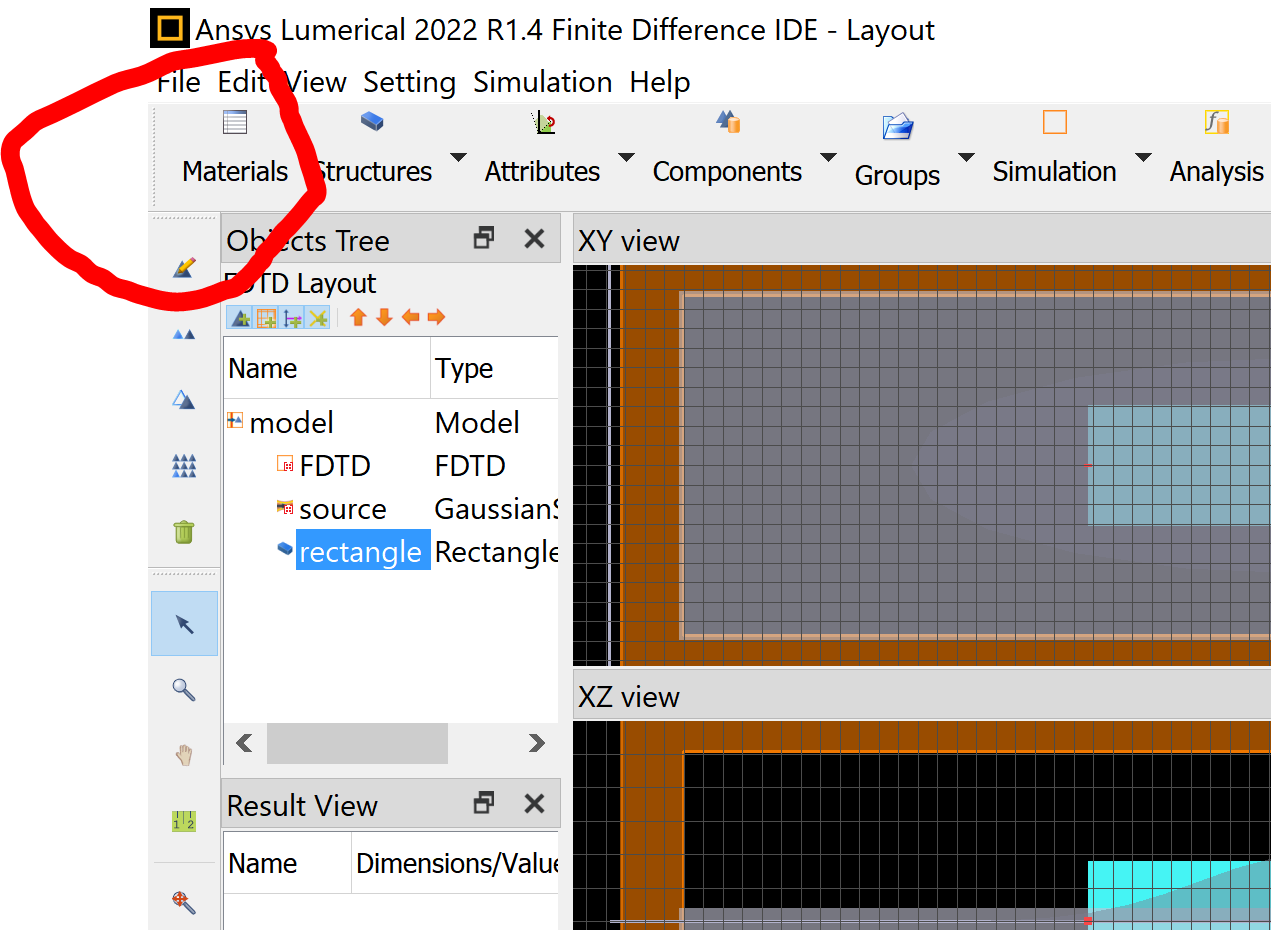Close the Objects Tree panel

(x=535, y=239)
